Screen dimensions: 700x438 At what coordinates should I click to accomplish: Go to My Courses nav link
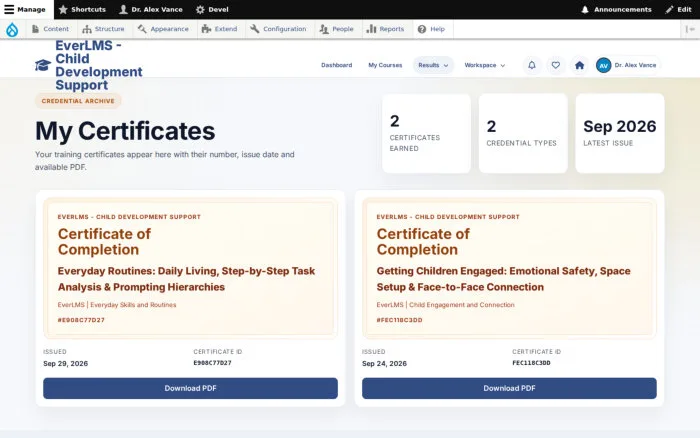tap(385, 65)
